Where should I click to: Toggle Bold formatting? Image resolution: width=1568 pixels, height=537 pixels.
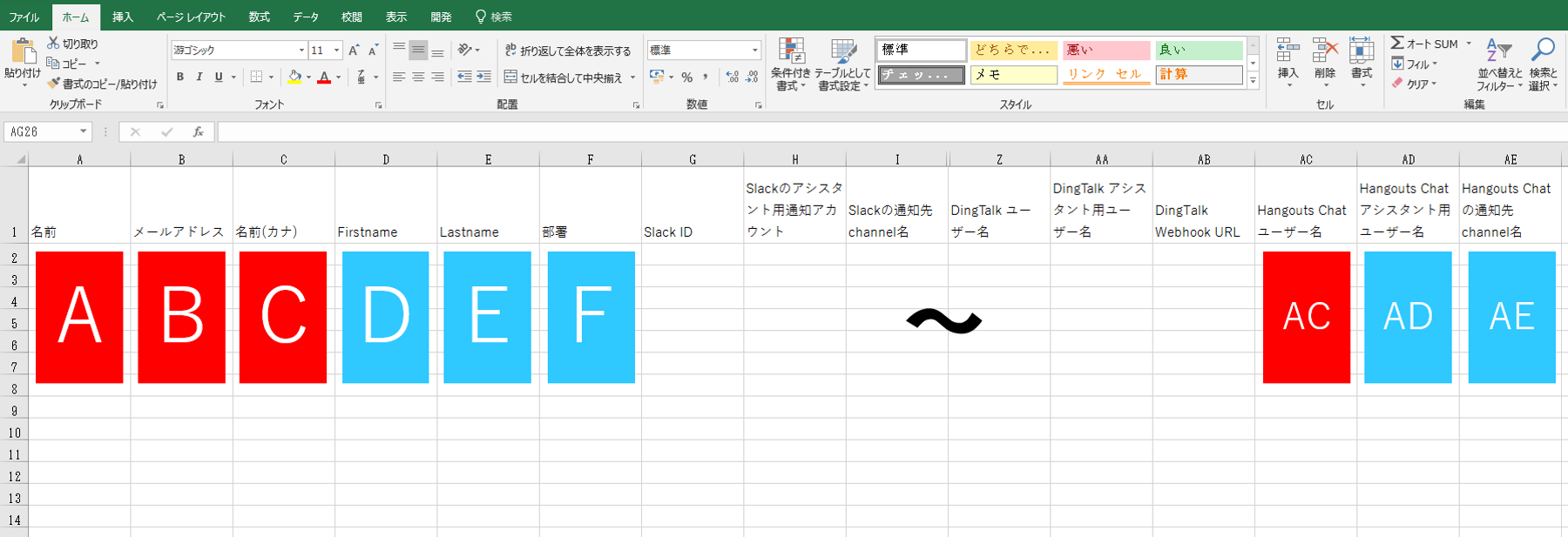tap(180, 77)
